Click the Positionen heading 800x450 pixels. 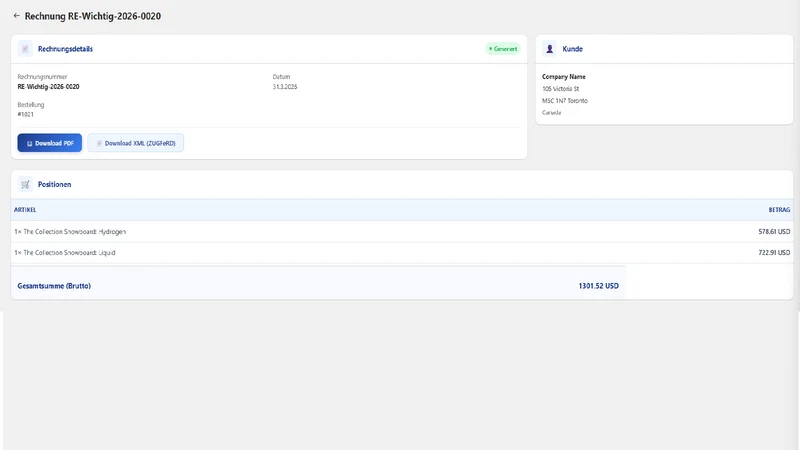tap(55, 184)
